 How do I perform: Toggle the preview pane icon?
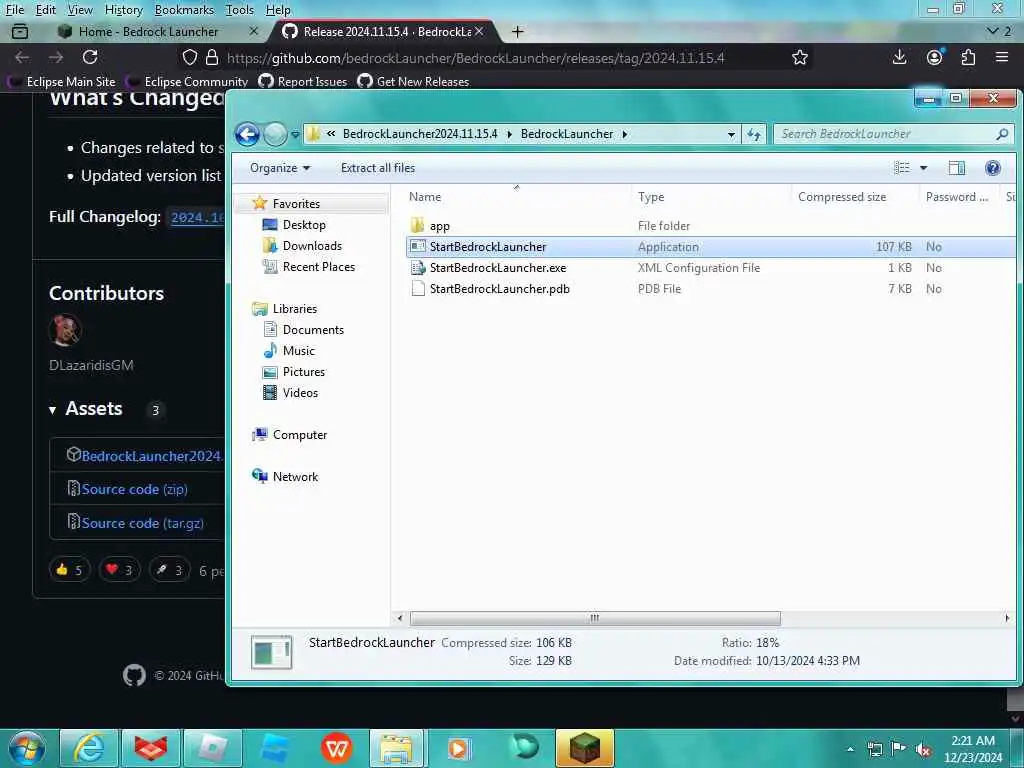click(956, 168)
